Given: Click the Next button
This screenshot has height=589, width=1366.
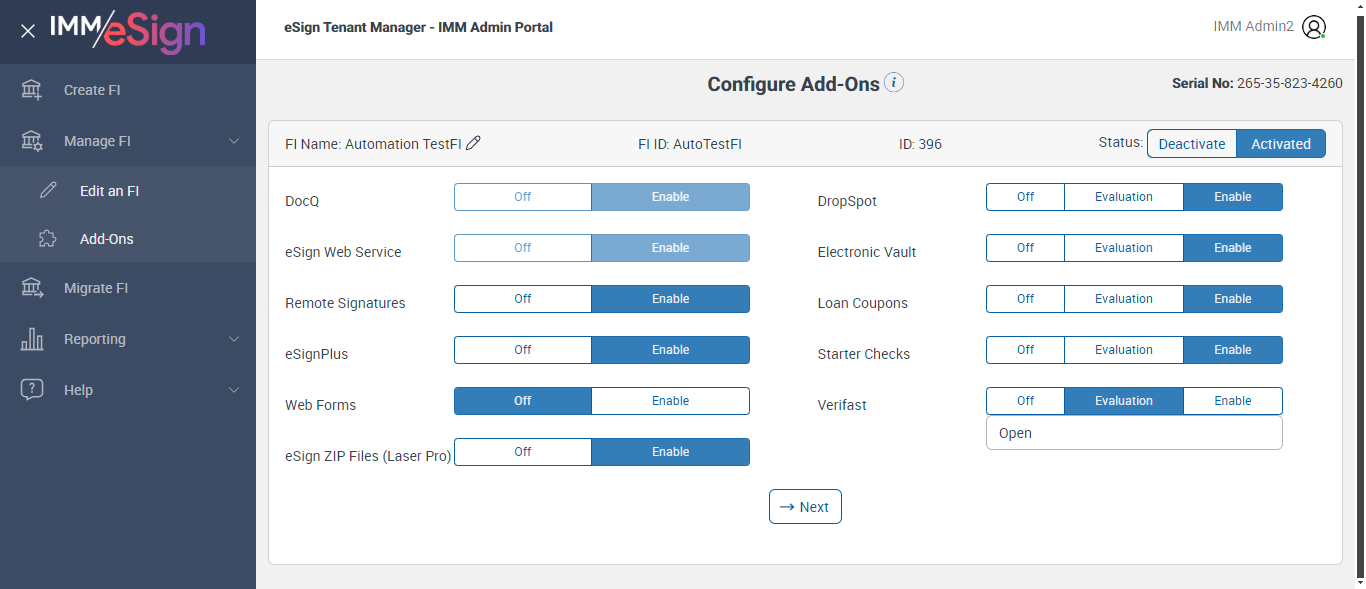Looking at the screenshot, I should coord(805,507).
